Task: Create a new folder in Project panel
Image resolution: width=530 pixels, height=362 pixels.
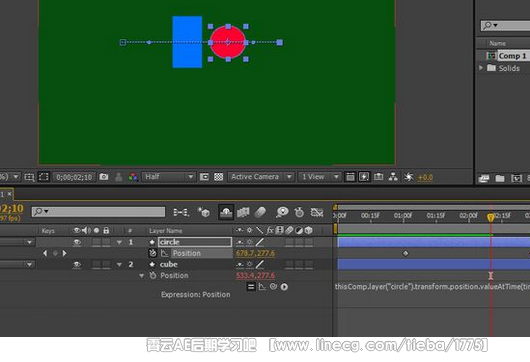Action: (500, 178)
